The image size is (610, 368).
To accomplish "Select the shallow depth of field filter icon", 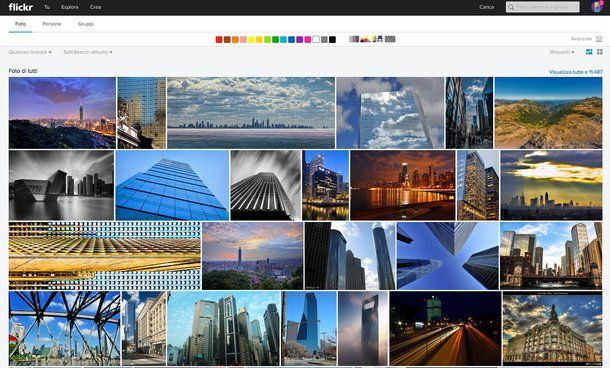I will point(365,39).
